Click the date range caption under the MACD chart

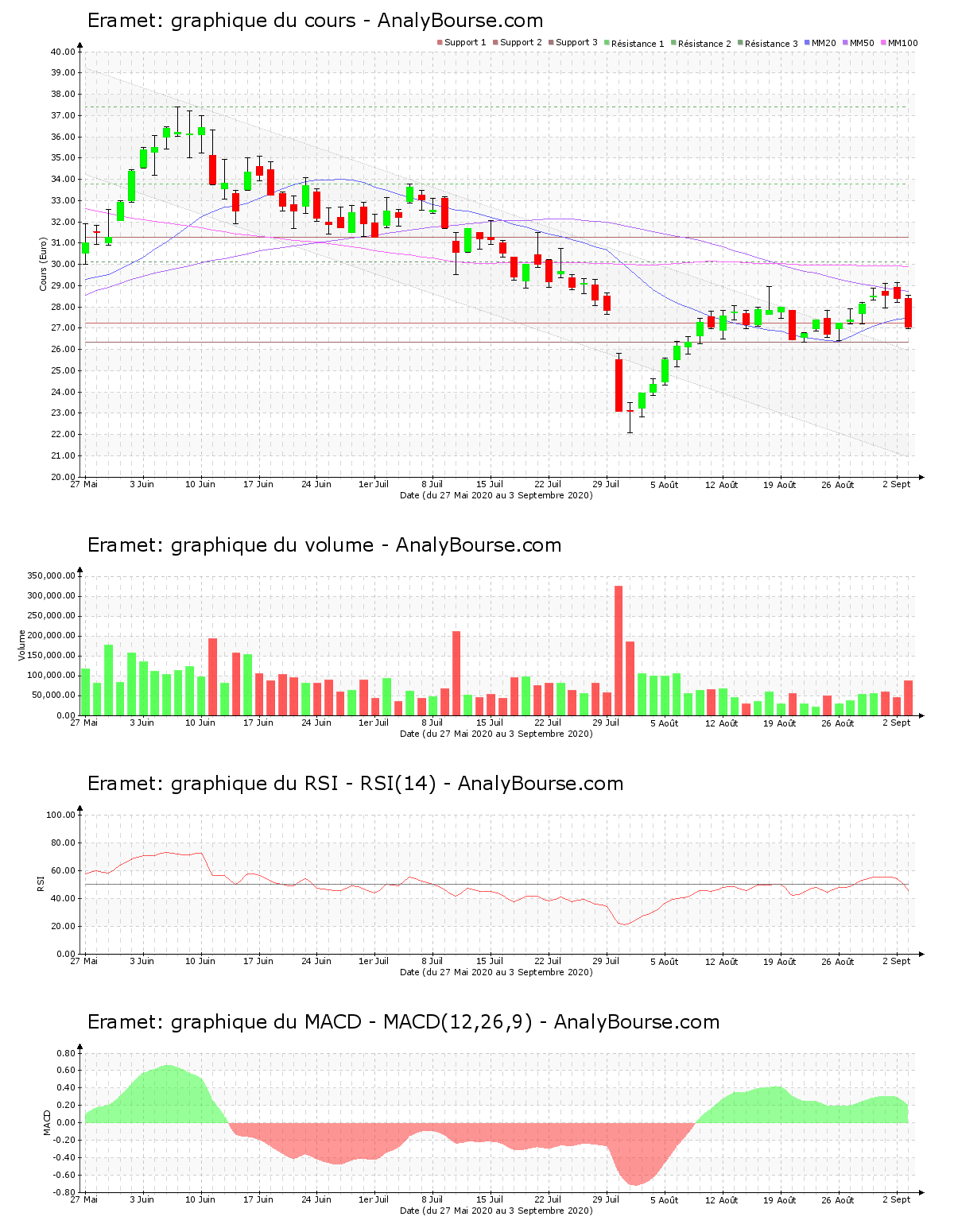[x=496, y=1211]
